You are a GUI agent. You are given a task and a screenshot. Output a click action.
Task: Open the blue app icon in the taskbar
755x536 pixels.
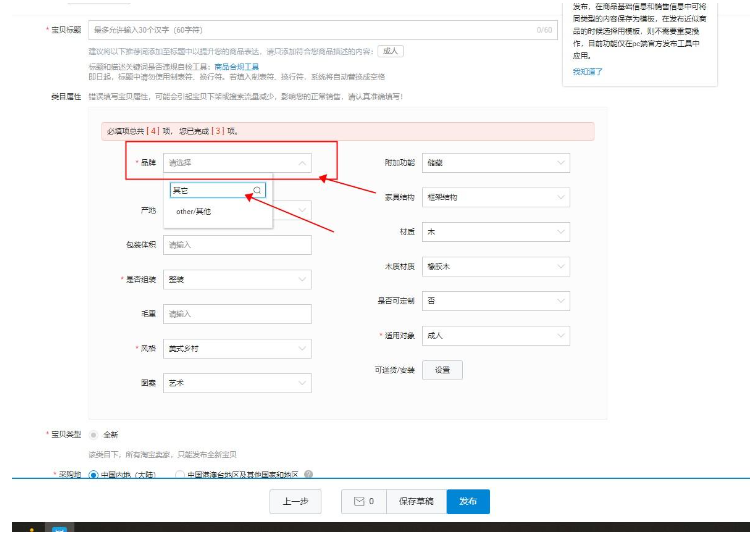point(59,530)
